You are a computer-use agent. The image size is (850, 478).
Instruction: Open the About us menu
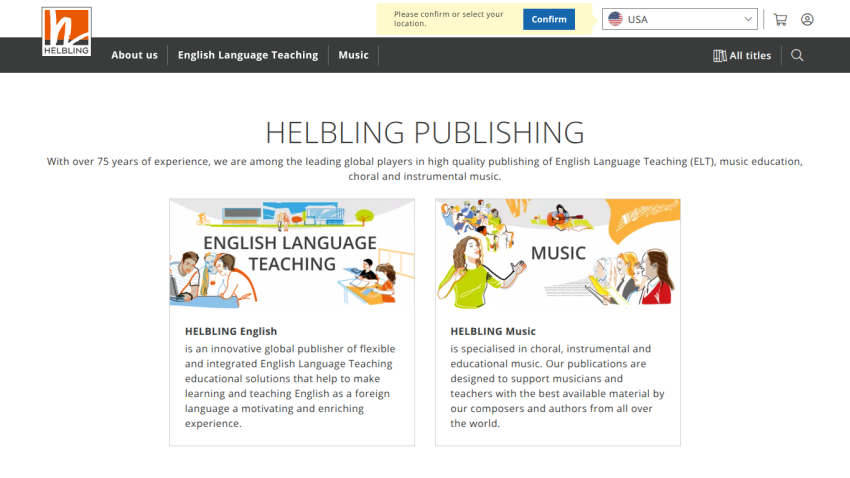[134, 55]
